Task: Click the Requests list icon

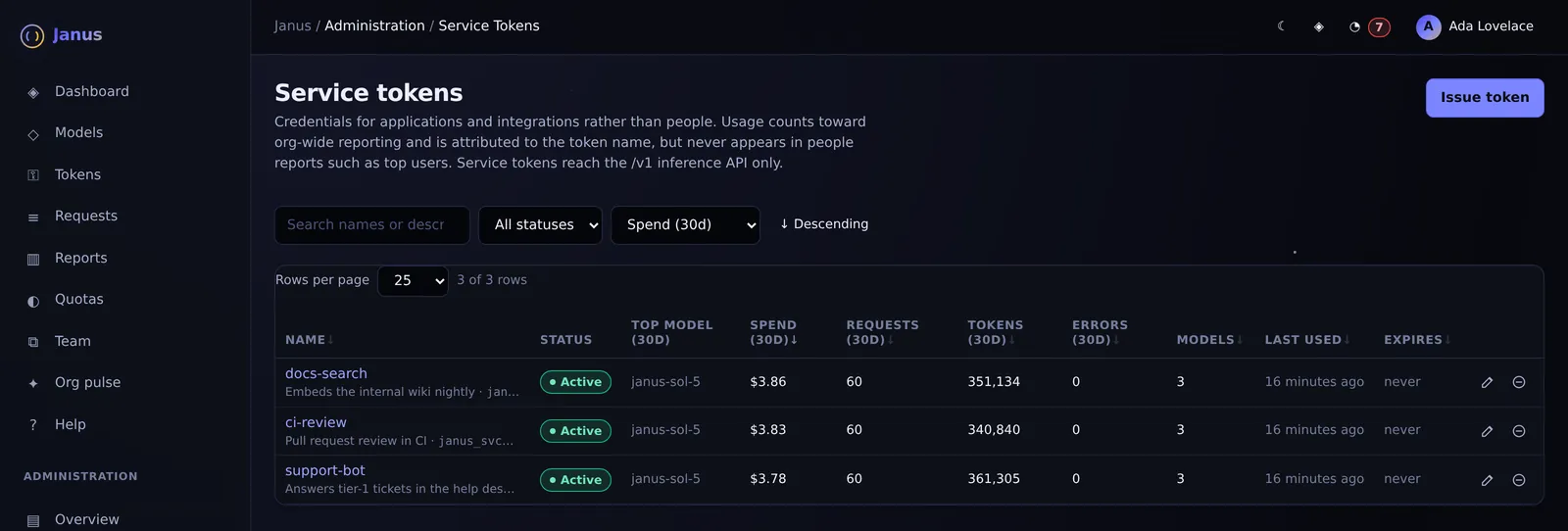Action: tap(33, 217)
